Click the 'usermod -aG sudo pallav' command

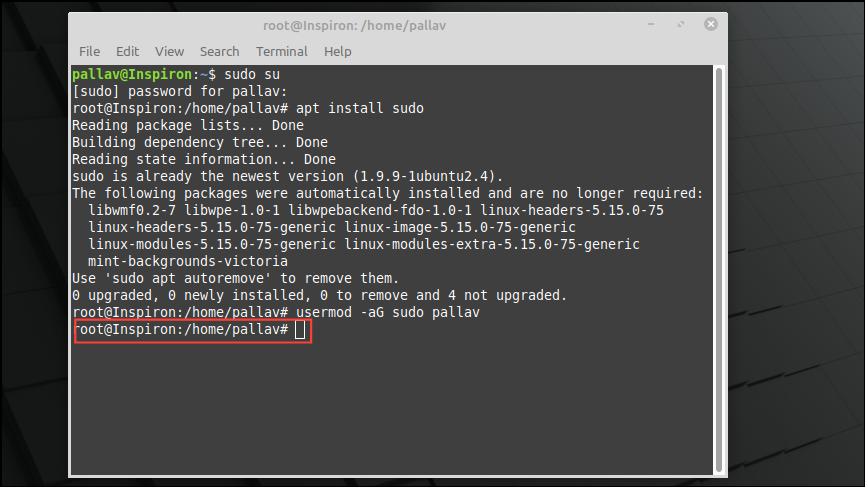[x=388, y=312]
